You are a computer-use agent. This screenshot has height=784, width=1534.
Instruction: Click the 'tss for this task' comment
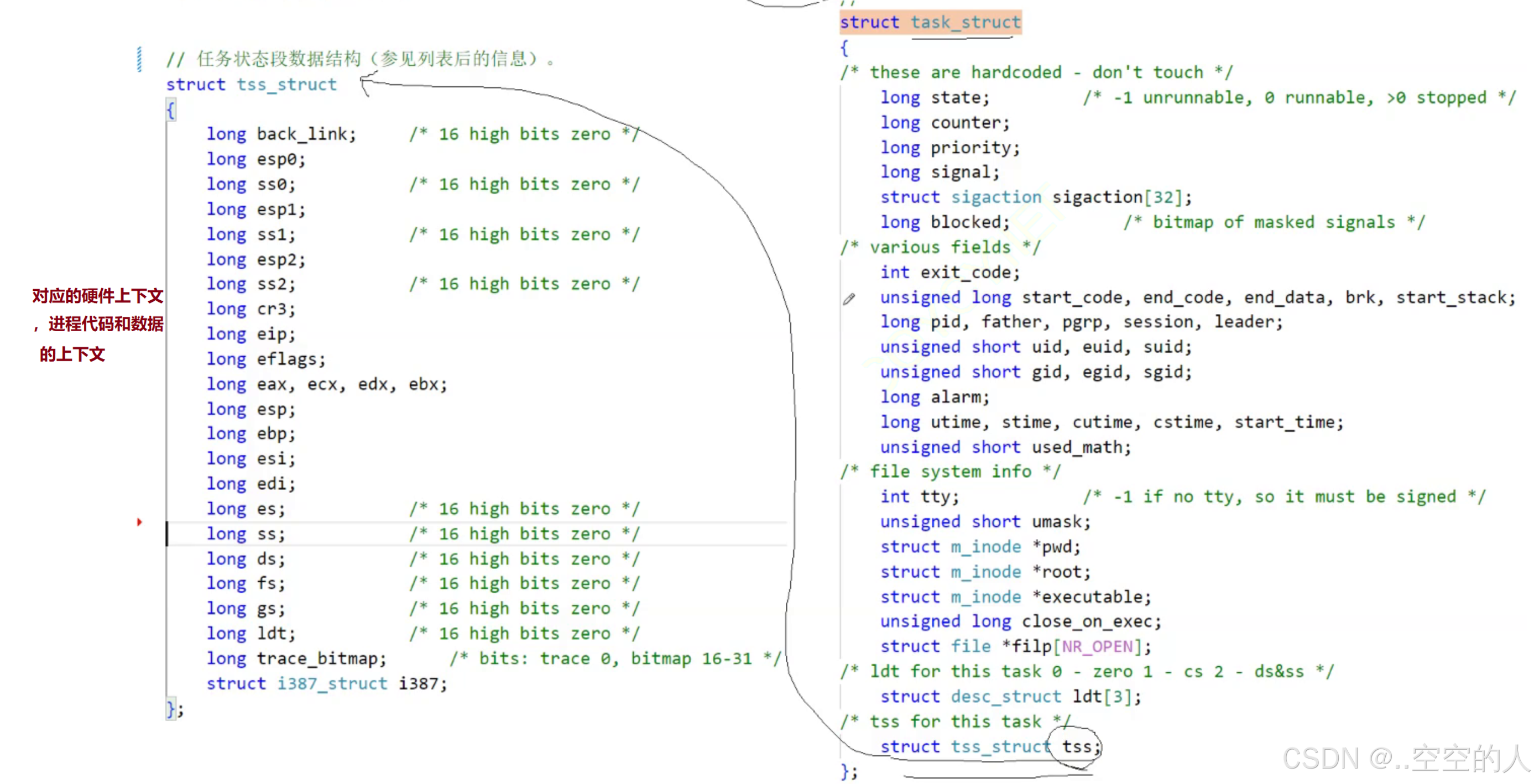coord(955,722)
